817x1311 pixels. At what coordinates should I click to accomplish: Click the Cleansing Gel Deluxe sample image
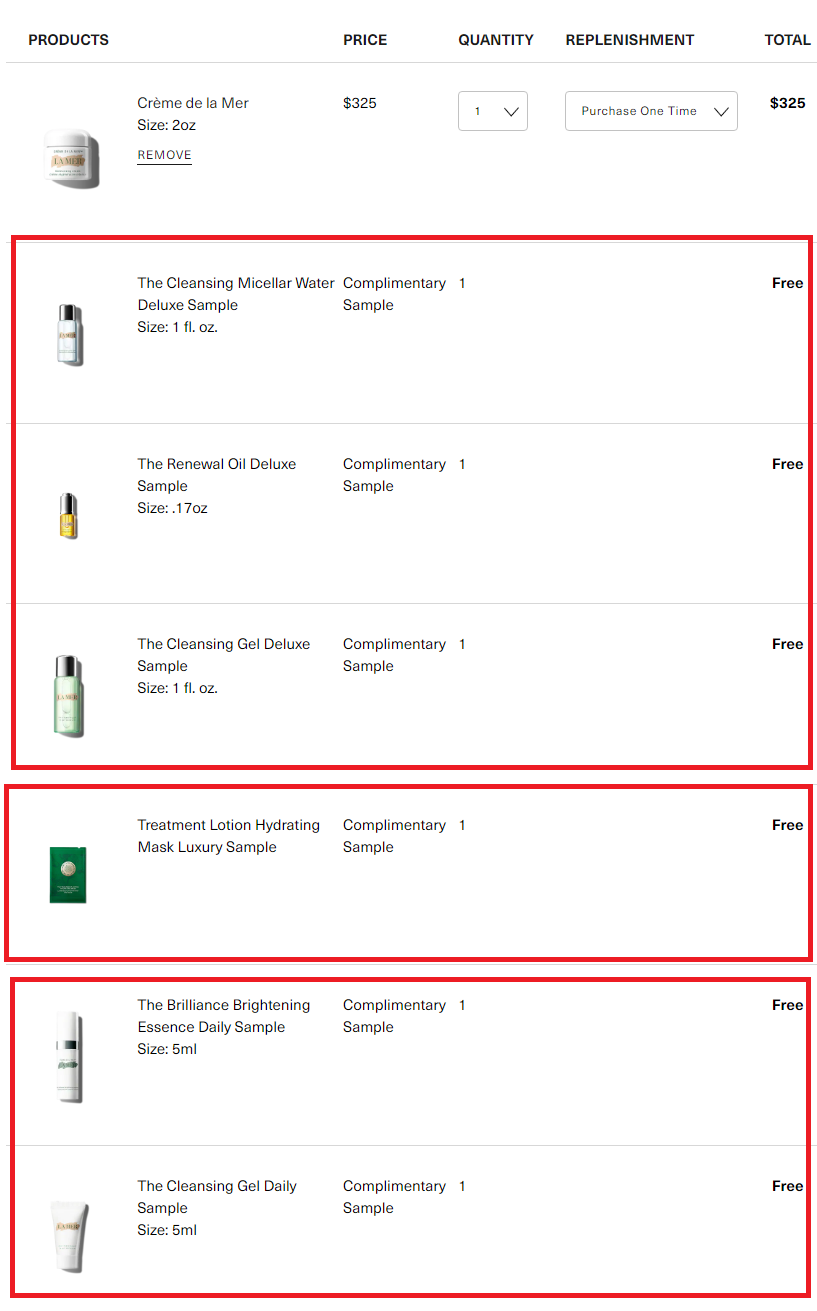[69, 695]
